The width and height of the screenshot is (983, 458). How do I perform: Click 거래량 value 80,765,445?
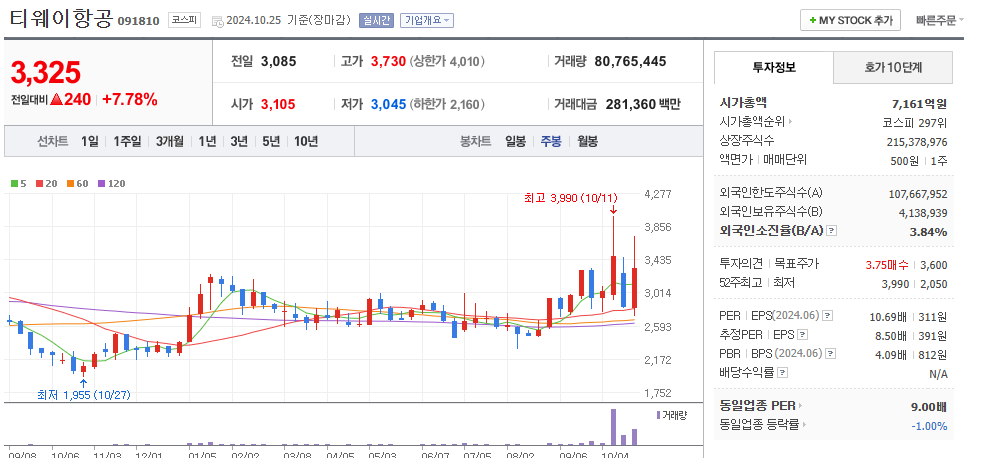[x=630, y=61]
